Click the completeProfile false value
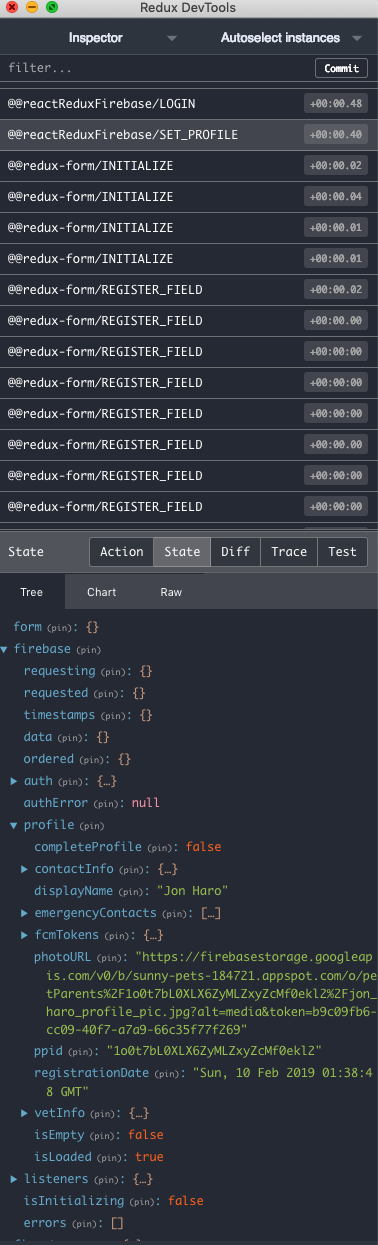 [203, 846]
